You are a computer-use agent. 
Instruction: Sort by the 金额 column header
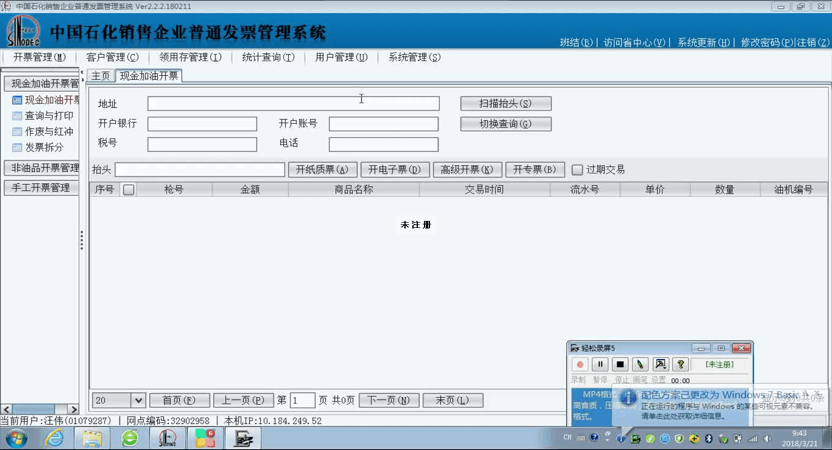coord(250,189)
